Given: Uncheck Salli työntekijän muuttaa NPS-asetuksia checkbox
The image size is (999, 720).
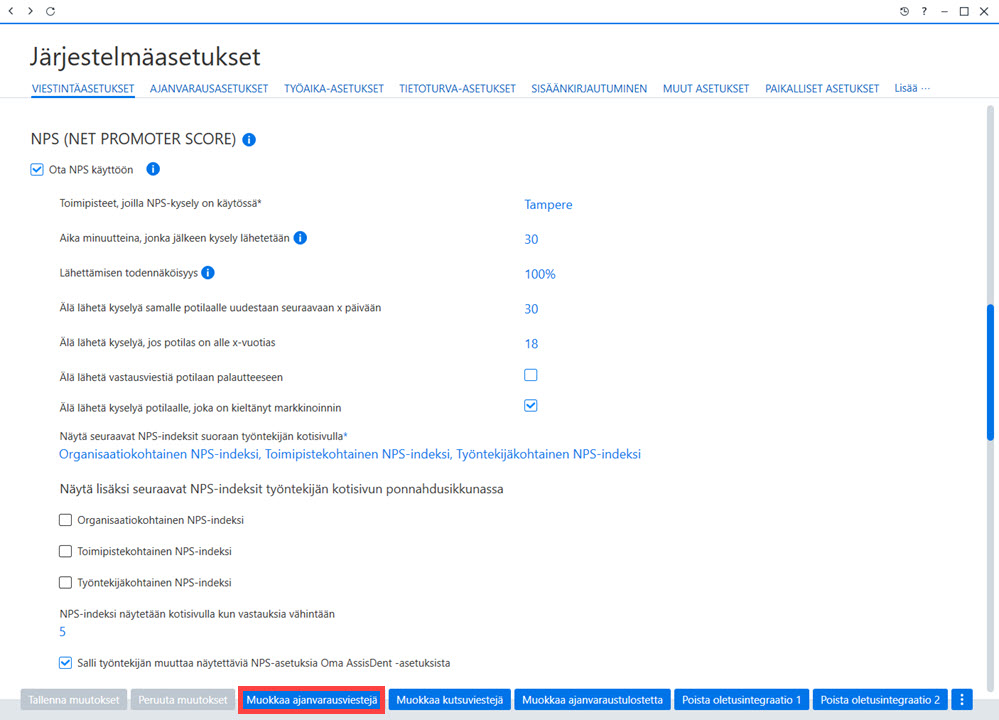Looking at the screenshot, I should click(x=65, y=663).
